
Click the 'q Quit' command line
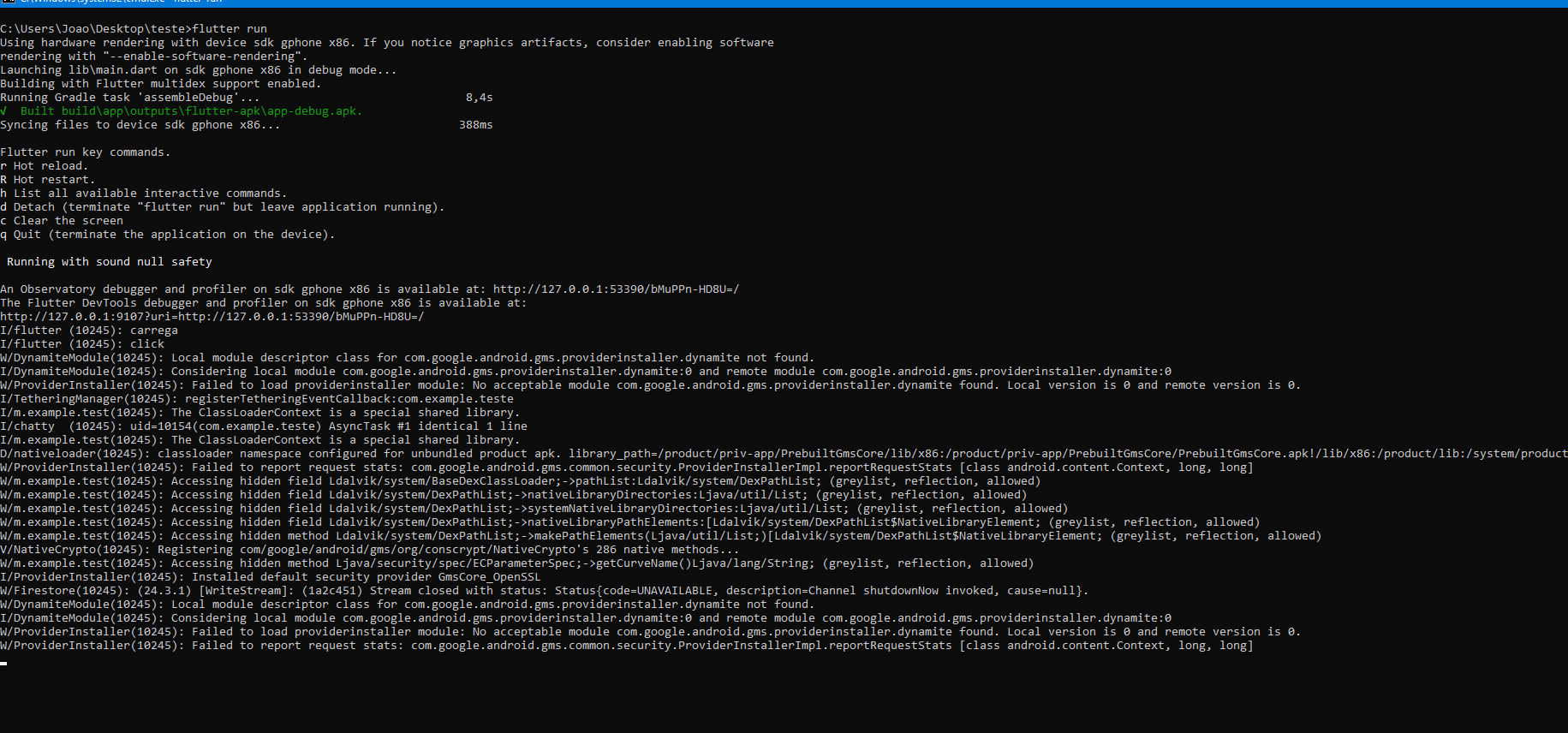pyautogui.click(x=168, y=234)
